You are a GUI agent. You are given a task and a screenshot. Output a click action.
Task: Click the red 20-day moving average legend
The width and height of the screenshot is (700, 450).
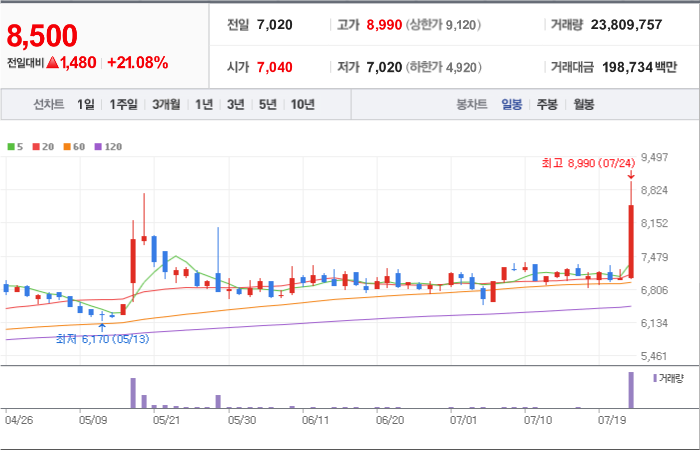tap(43, 146)
